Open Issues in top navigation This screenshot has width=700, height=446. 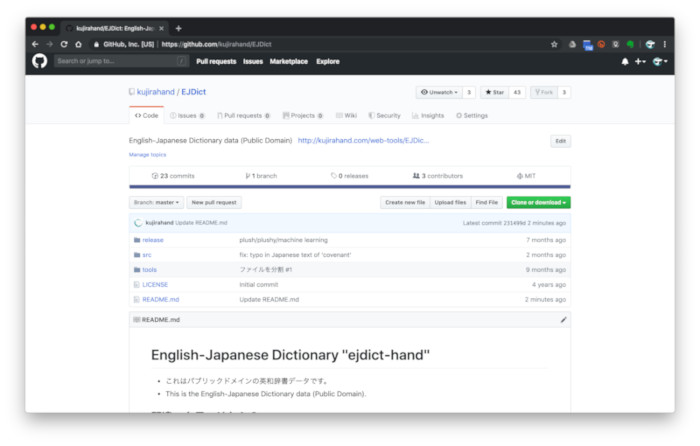(253, 62)
